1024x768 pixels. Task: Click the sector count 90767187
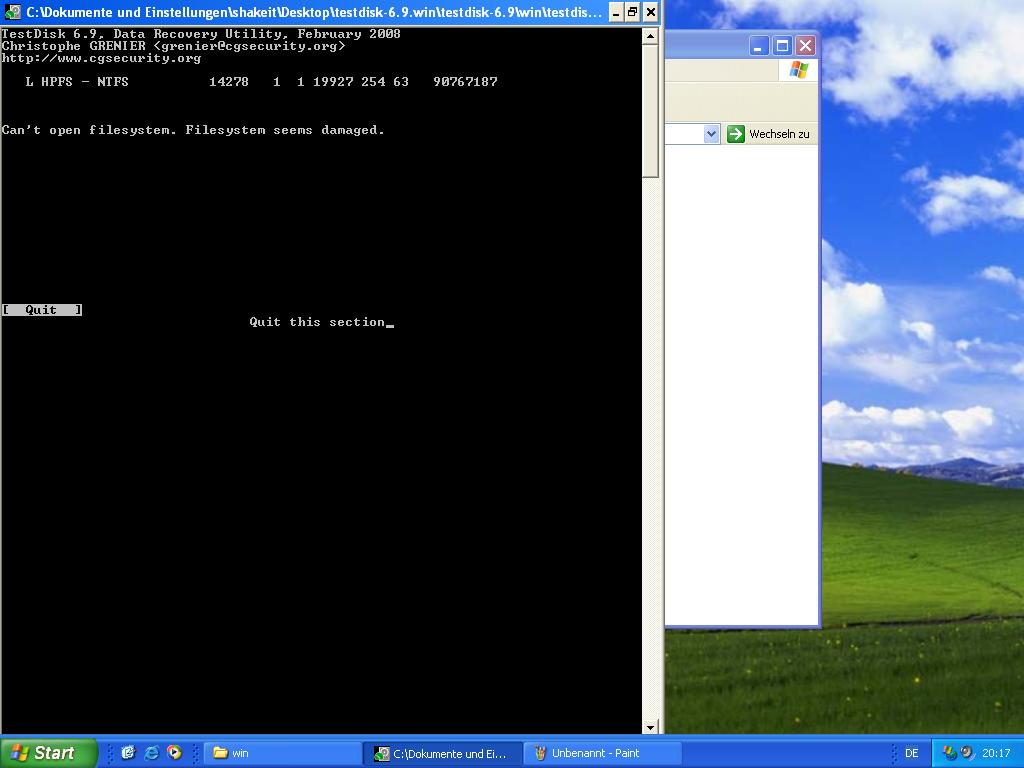pyautogui.click(x=466, y=82)
